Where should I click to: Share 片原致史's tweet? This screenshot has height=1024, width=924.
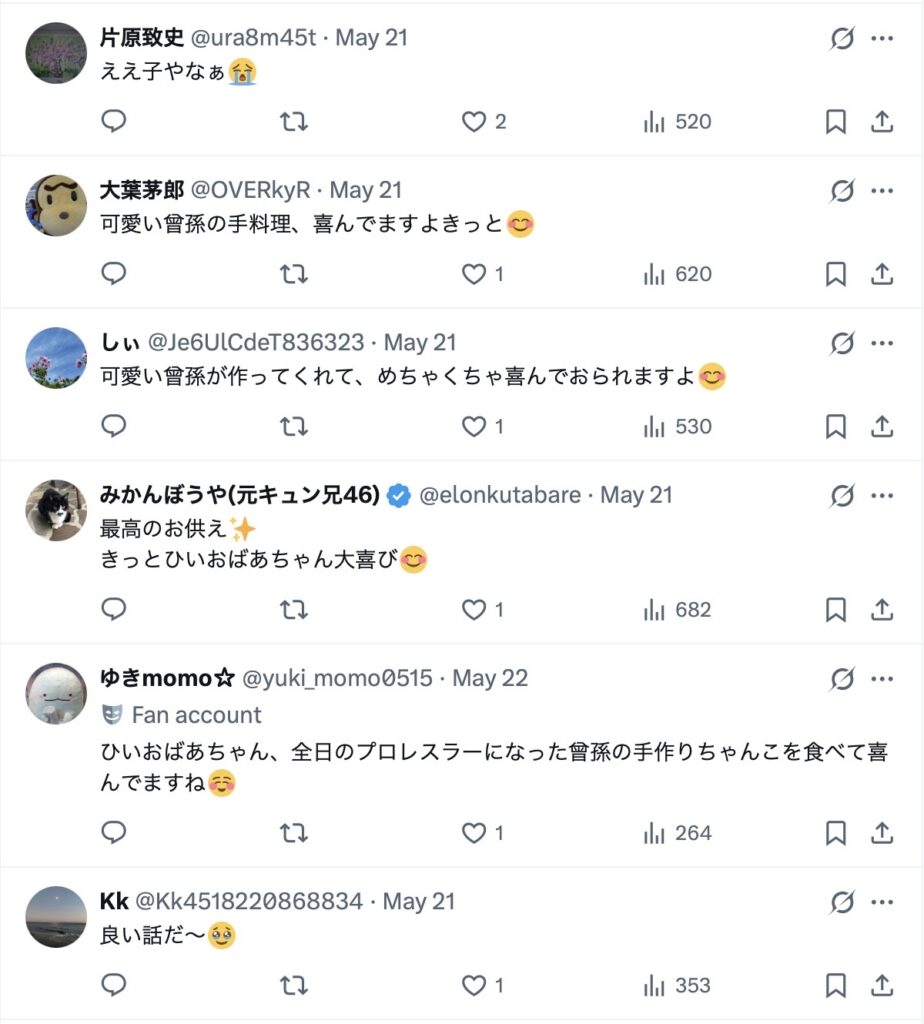(x=881, y=122)
